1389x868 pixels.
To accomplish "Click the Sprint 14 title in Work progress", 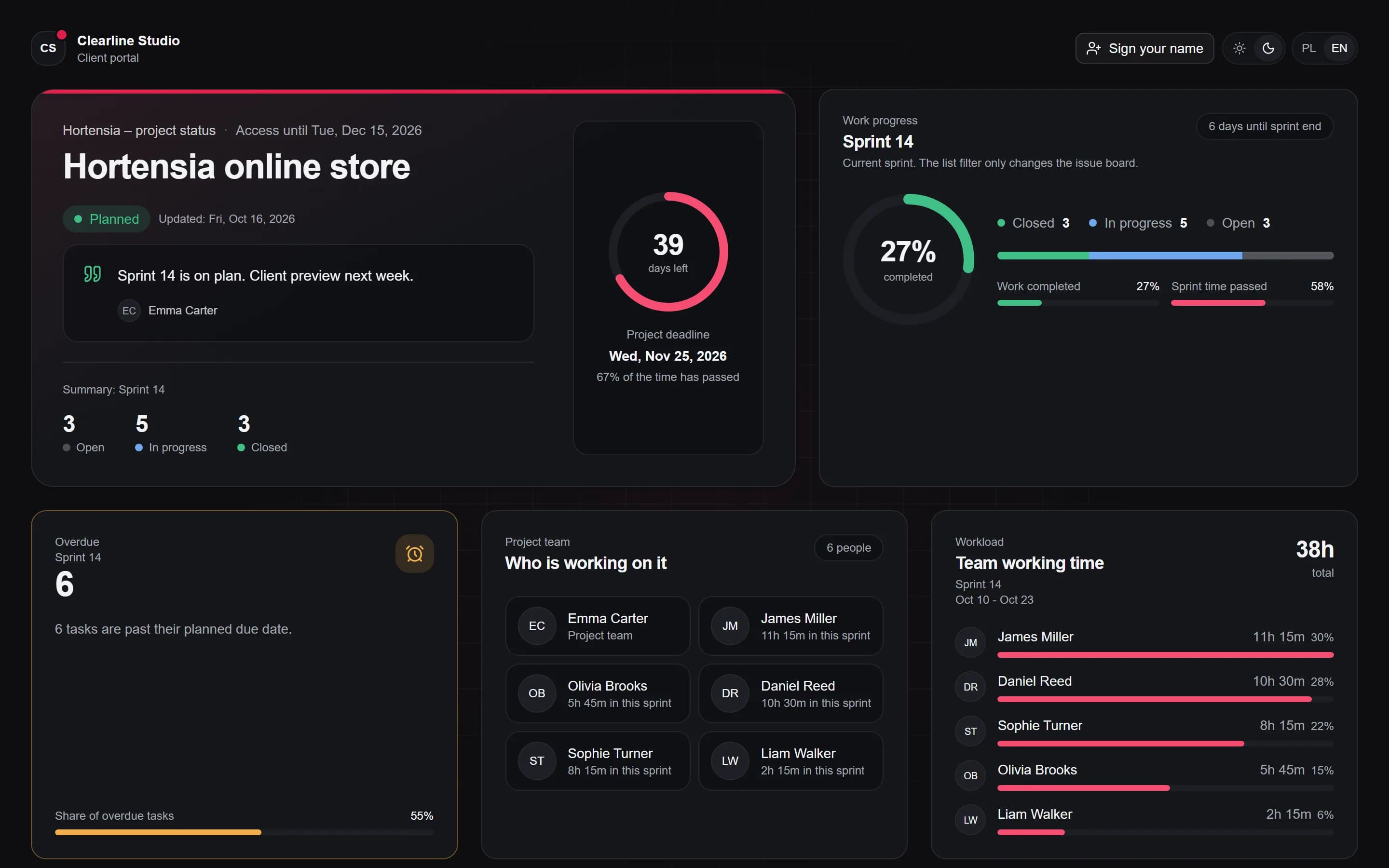I will click(878, 142).
